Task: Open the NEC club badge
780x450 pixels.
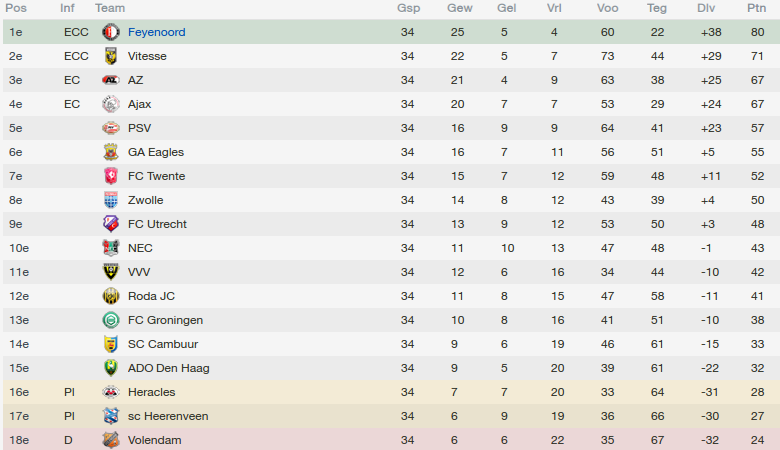Action: [110, 248]
